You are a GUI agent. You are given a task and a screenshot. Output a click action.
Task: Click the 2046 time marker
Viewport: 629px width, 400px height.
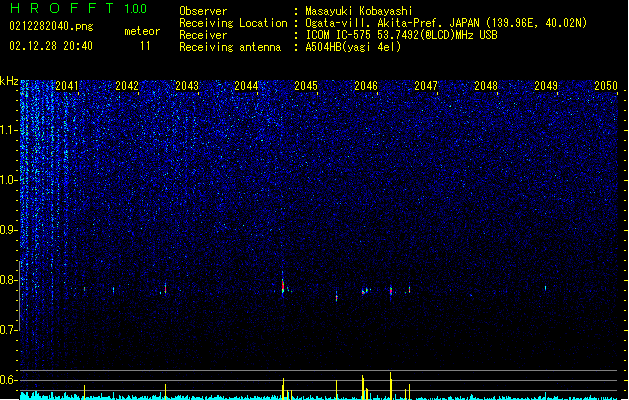click(366, 86)
